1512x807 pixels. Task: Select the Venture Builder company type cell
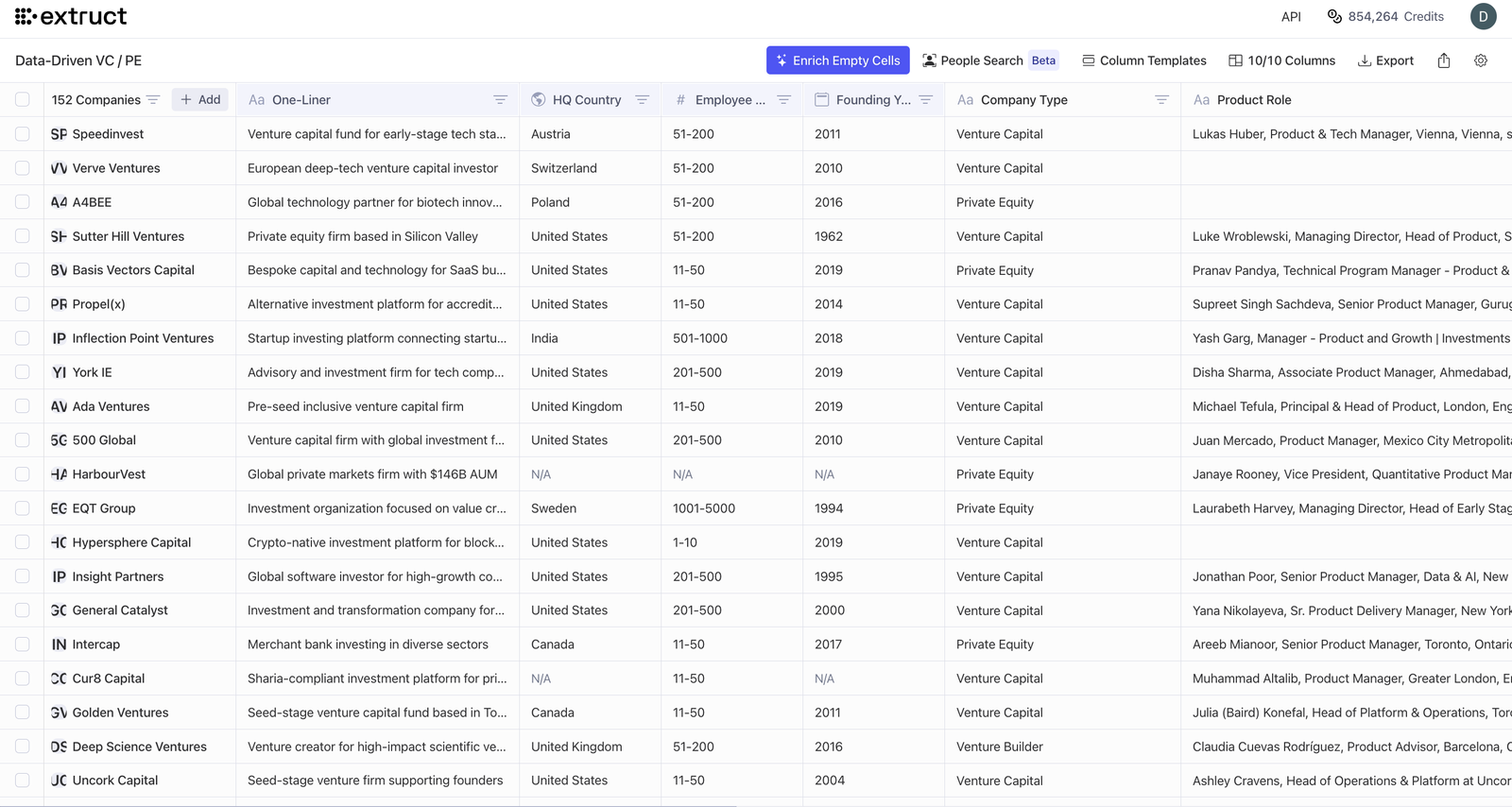(x=1062, y=747)
